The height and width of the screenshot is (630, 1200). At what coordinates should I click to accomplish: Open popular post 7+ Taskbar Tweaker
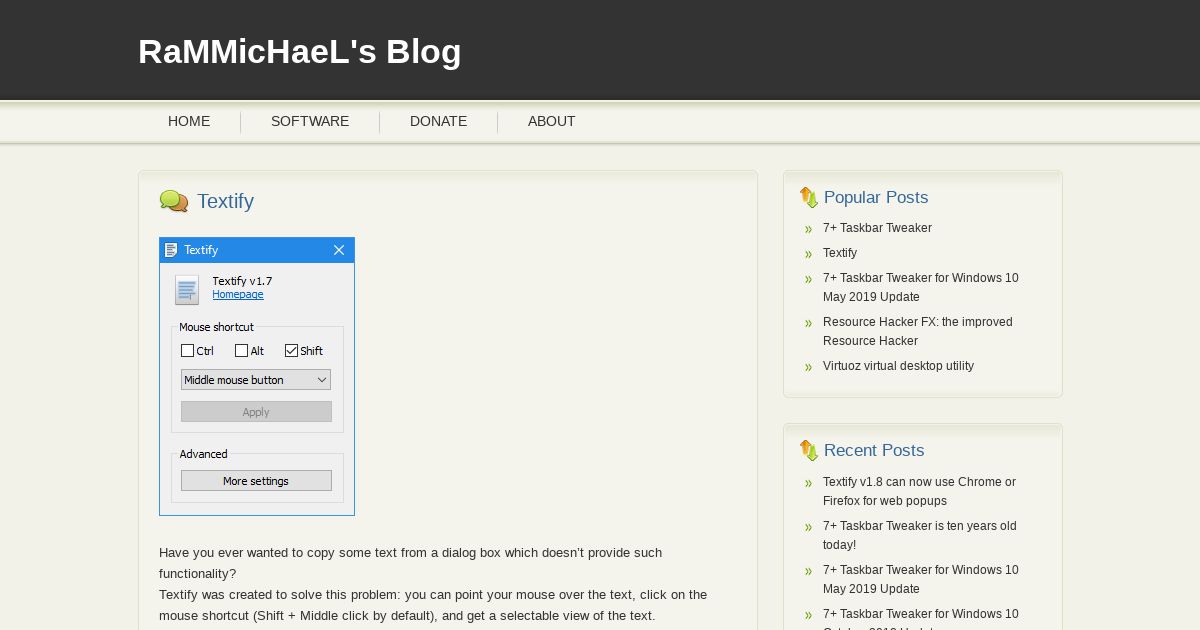(x=877, y=228)
